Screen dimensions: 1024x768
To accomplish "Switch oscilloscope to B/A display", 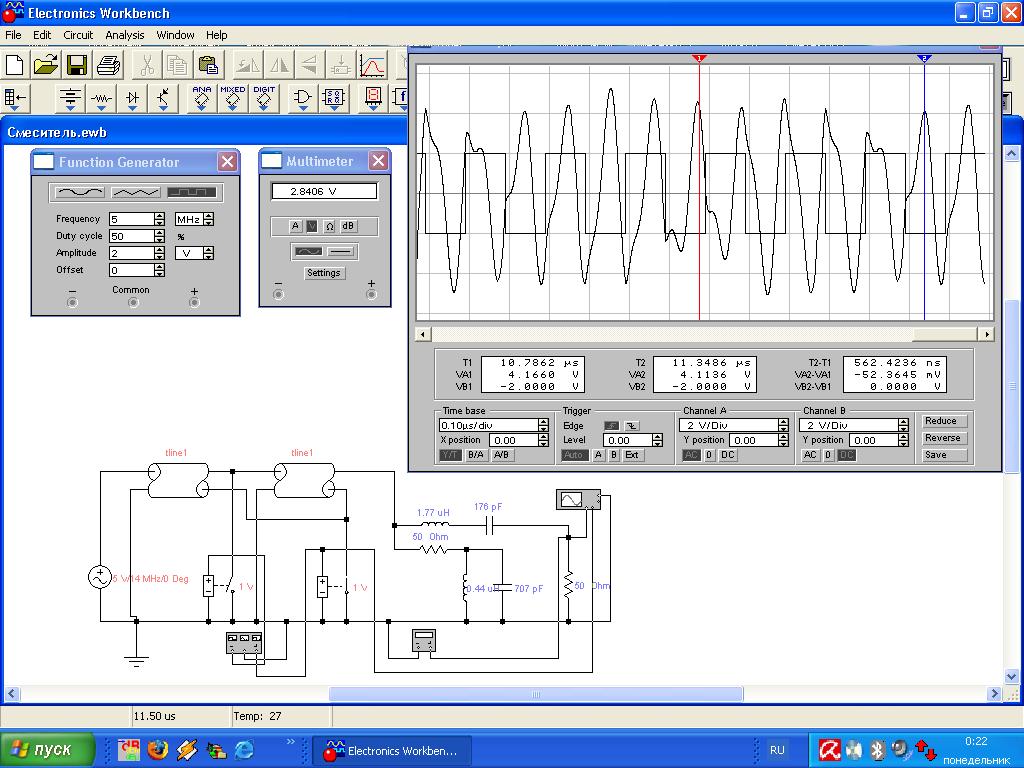I will [475, 455].
